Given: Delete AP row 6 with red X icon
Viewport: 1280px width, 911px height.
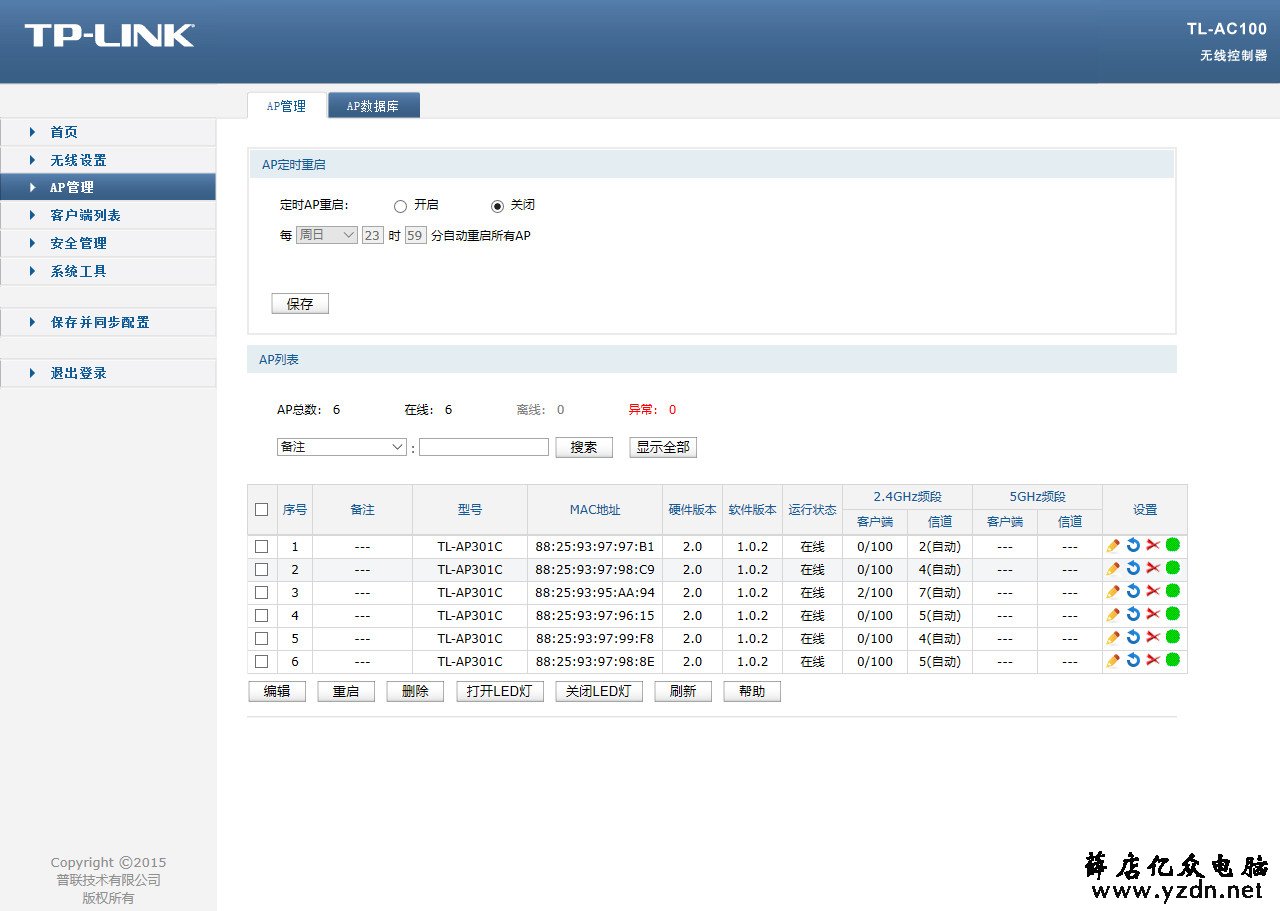Looking at the screenshot, I should coord(1153,660).
